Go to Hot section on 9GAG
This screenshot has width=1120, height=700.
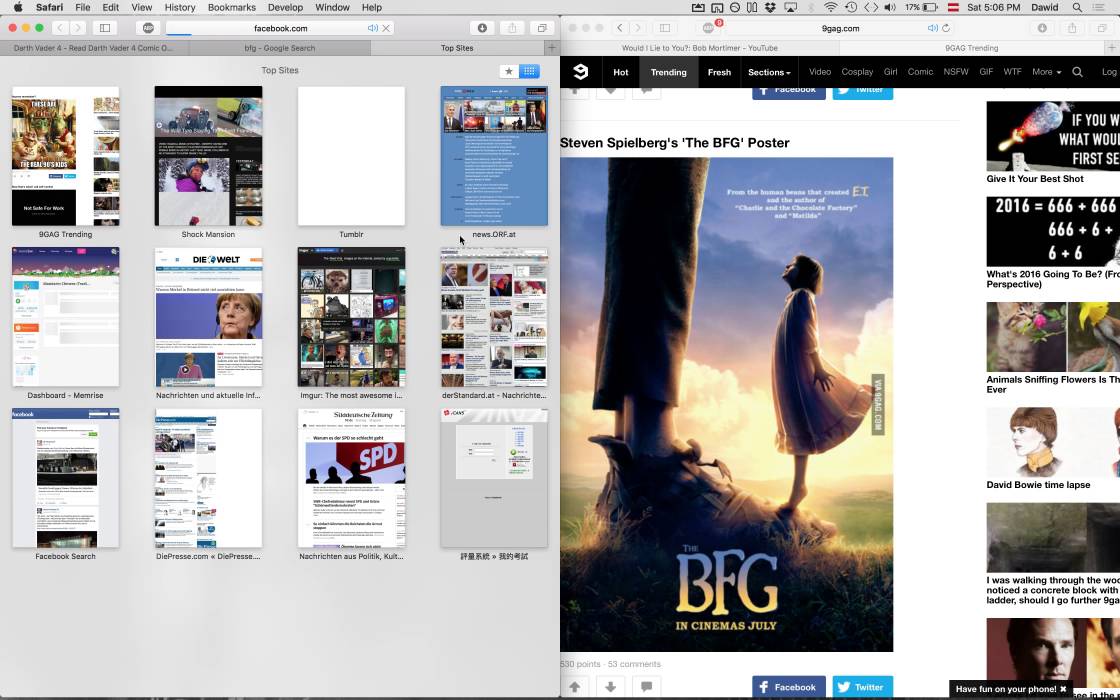pyautogui.click(x=621, y=72)
